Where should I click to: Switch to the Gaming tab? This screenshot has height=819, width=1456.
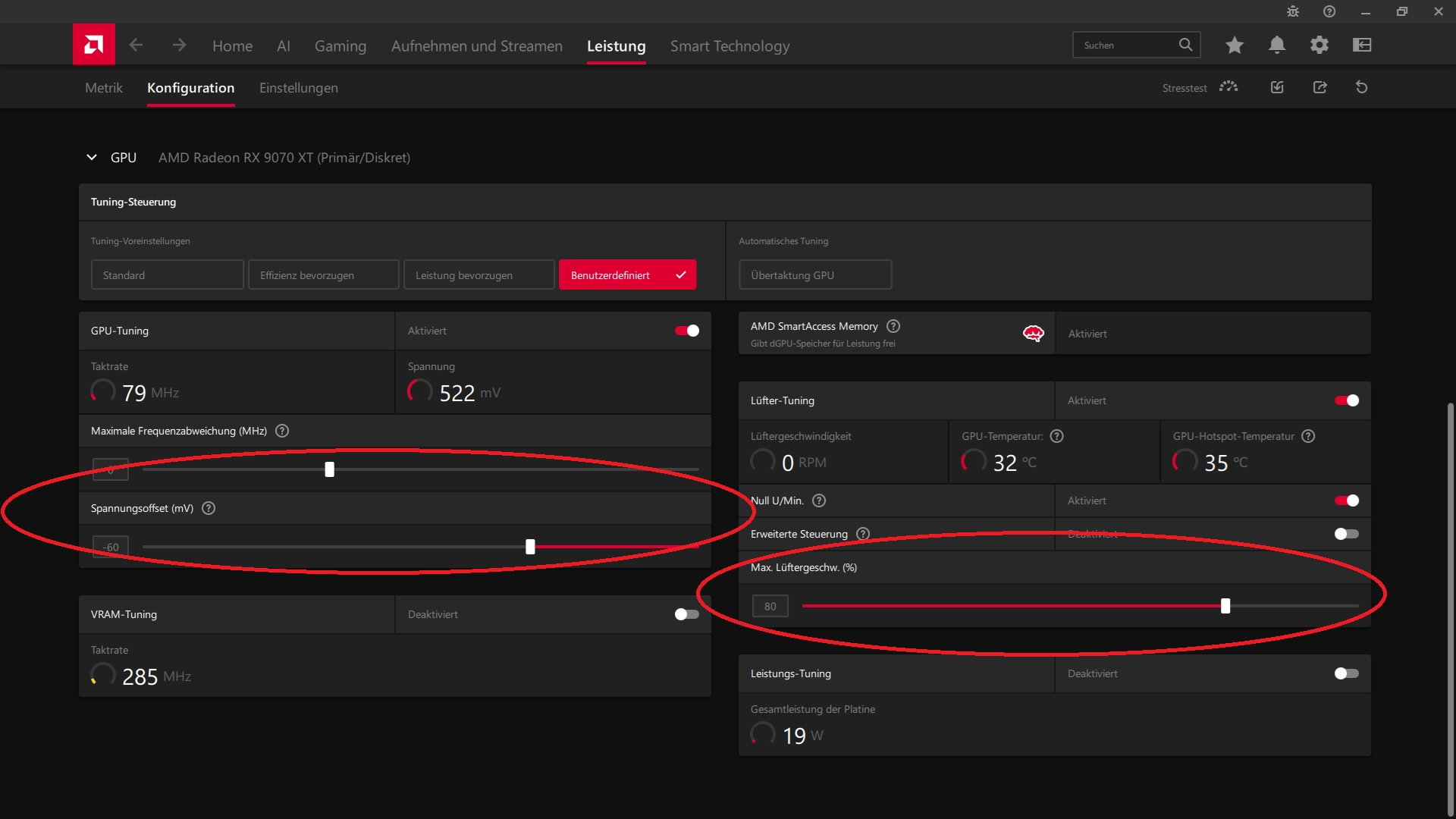pos(340,46)
